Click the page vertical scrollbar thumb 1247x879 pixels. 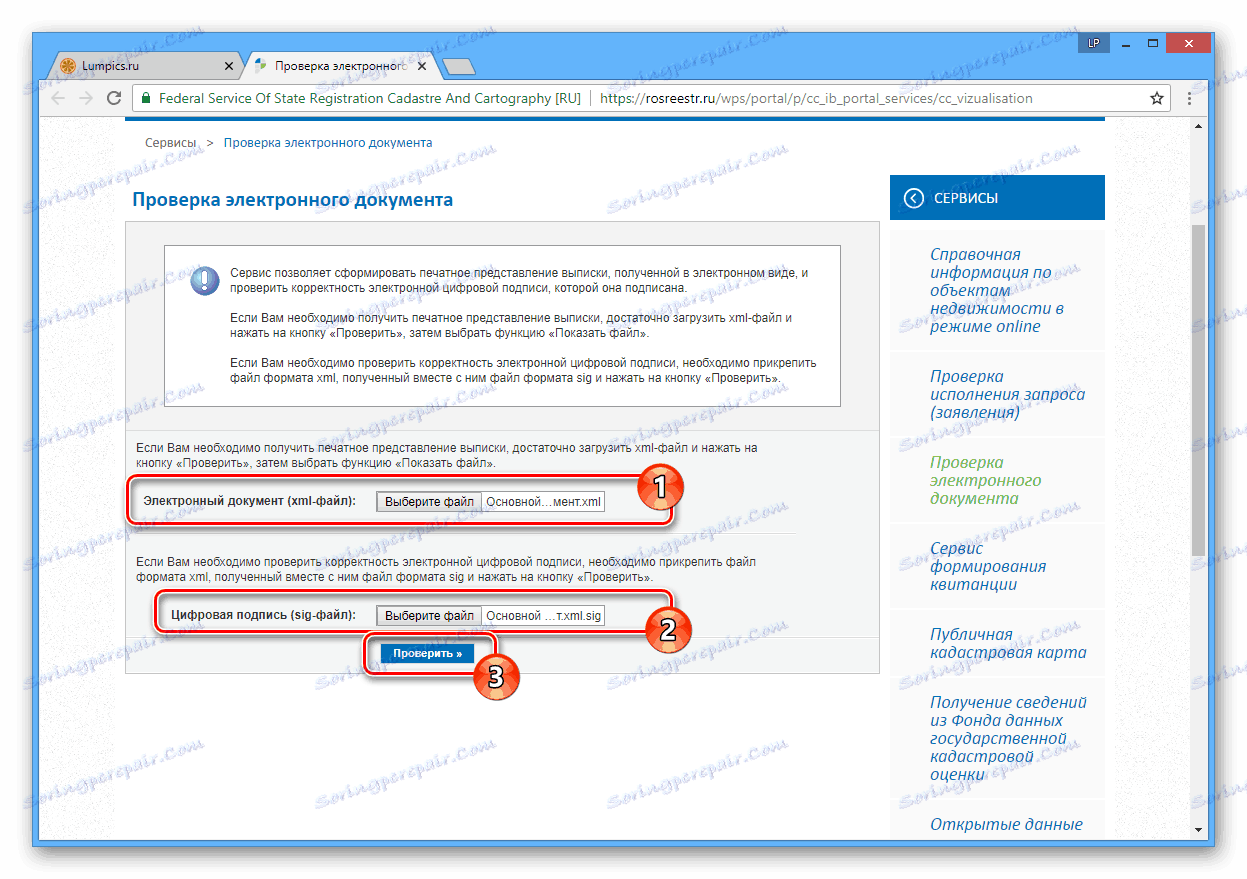1198,390
